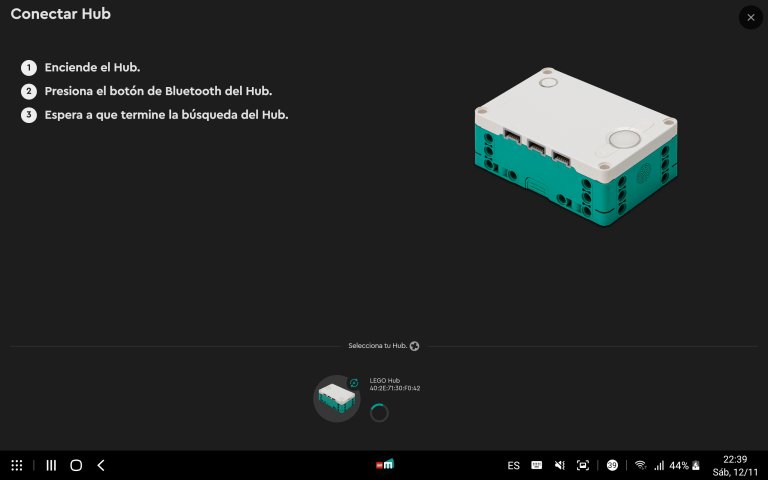Click 'Espera a que termine la búsqueda' step

(x=166, y=115)
